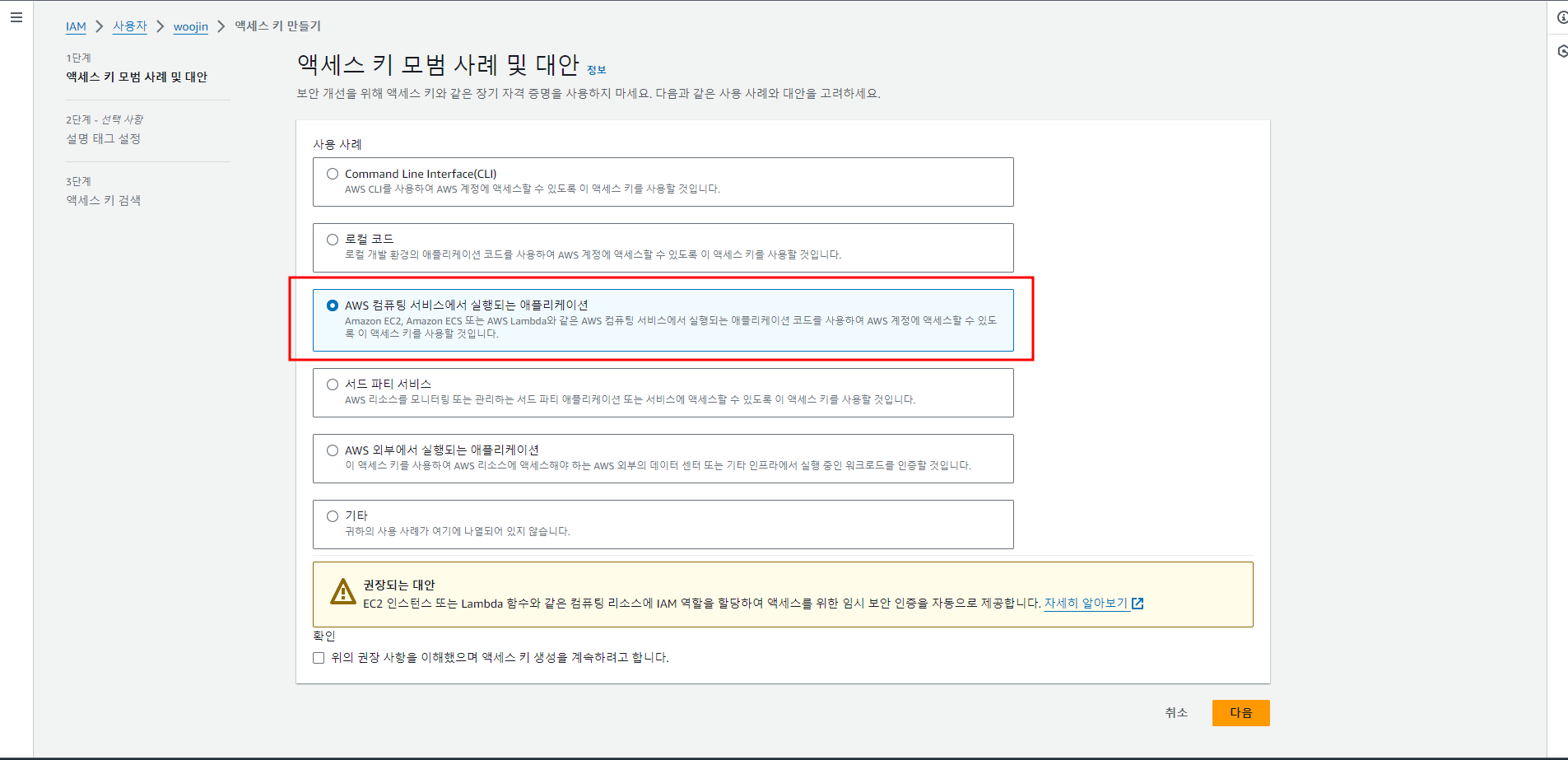The height and width of the screenshot is (760, 1568).
Task: Select the 기타 use case option
Action: tap(332, 515)
